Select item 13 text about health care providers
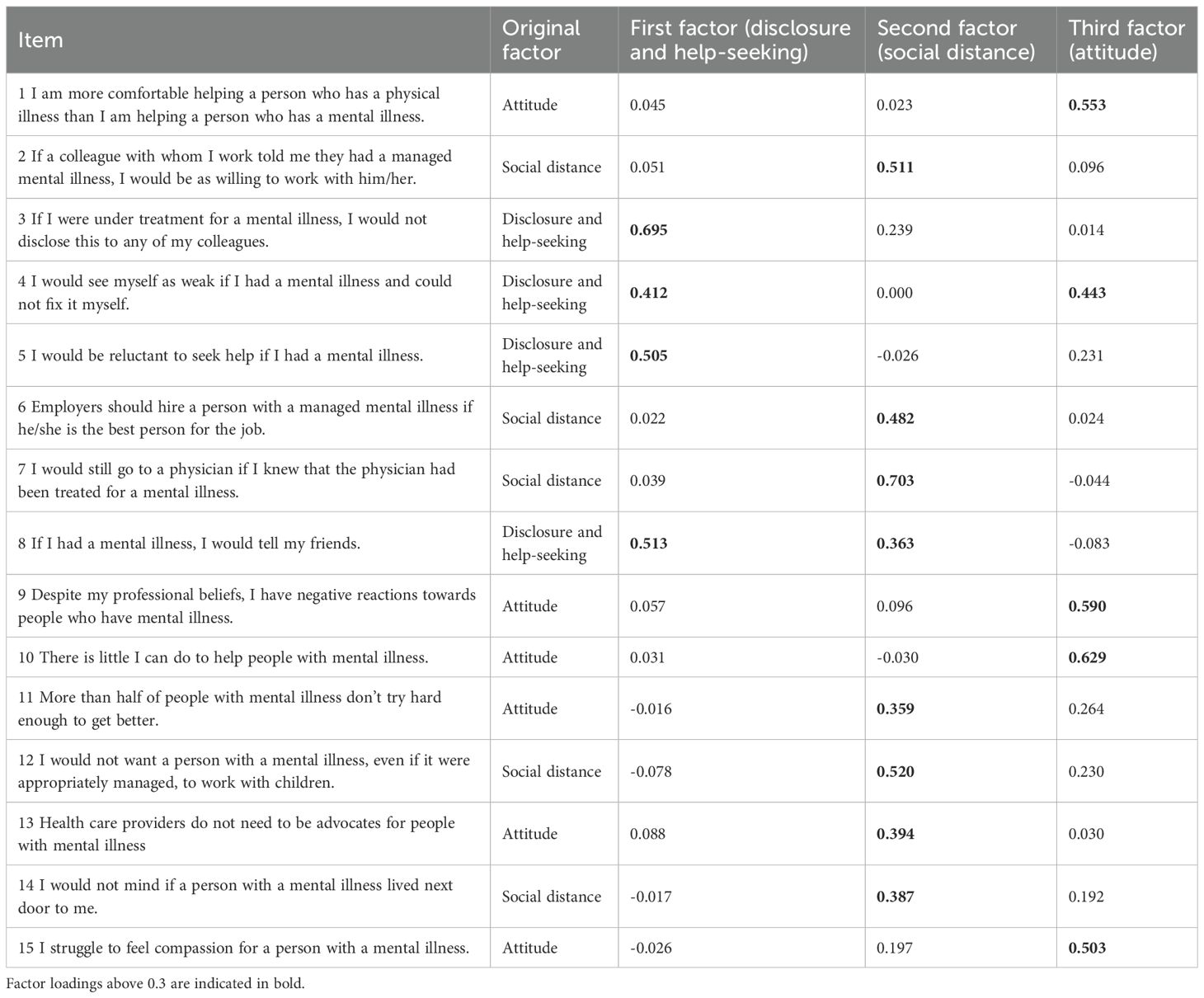 click(236, 834)
